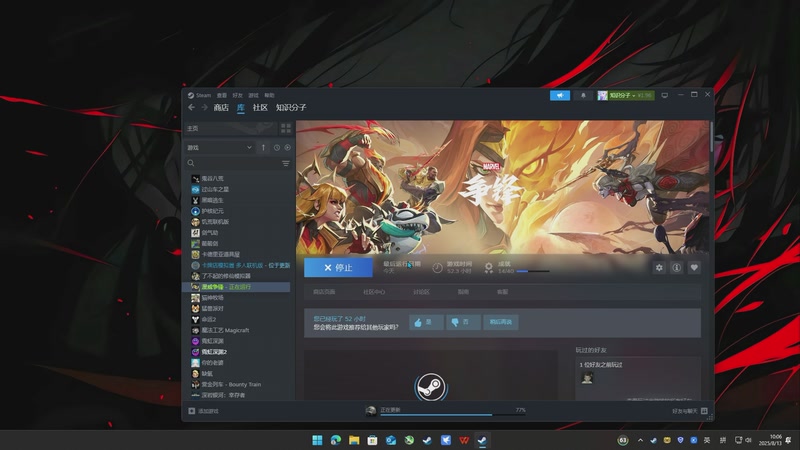Open the advanced filter lines icon
The image size is (800, 450).
coord(286,163)
